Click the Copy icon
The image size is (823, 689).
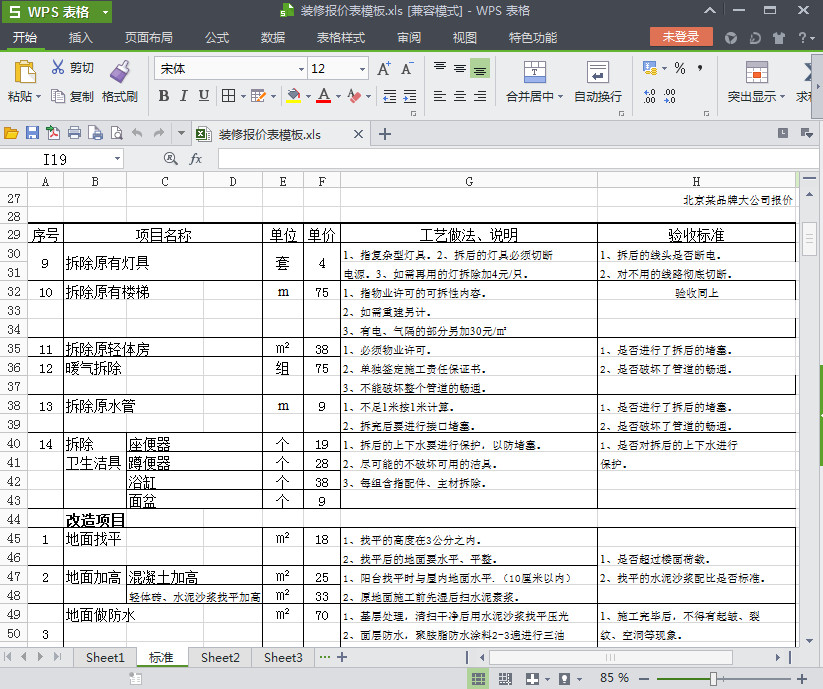point(58,96)
